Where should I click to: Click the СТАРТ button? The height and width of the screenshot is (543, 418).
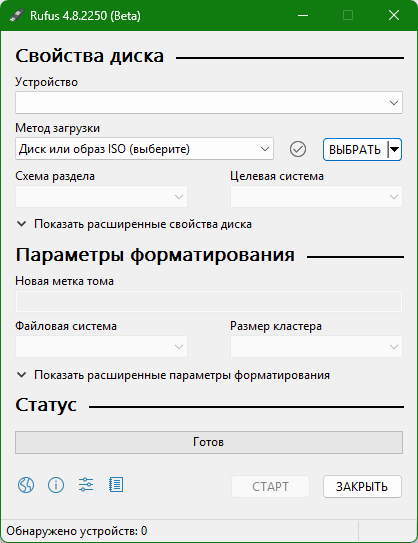(270, 487)
